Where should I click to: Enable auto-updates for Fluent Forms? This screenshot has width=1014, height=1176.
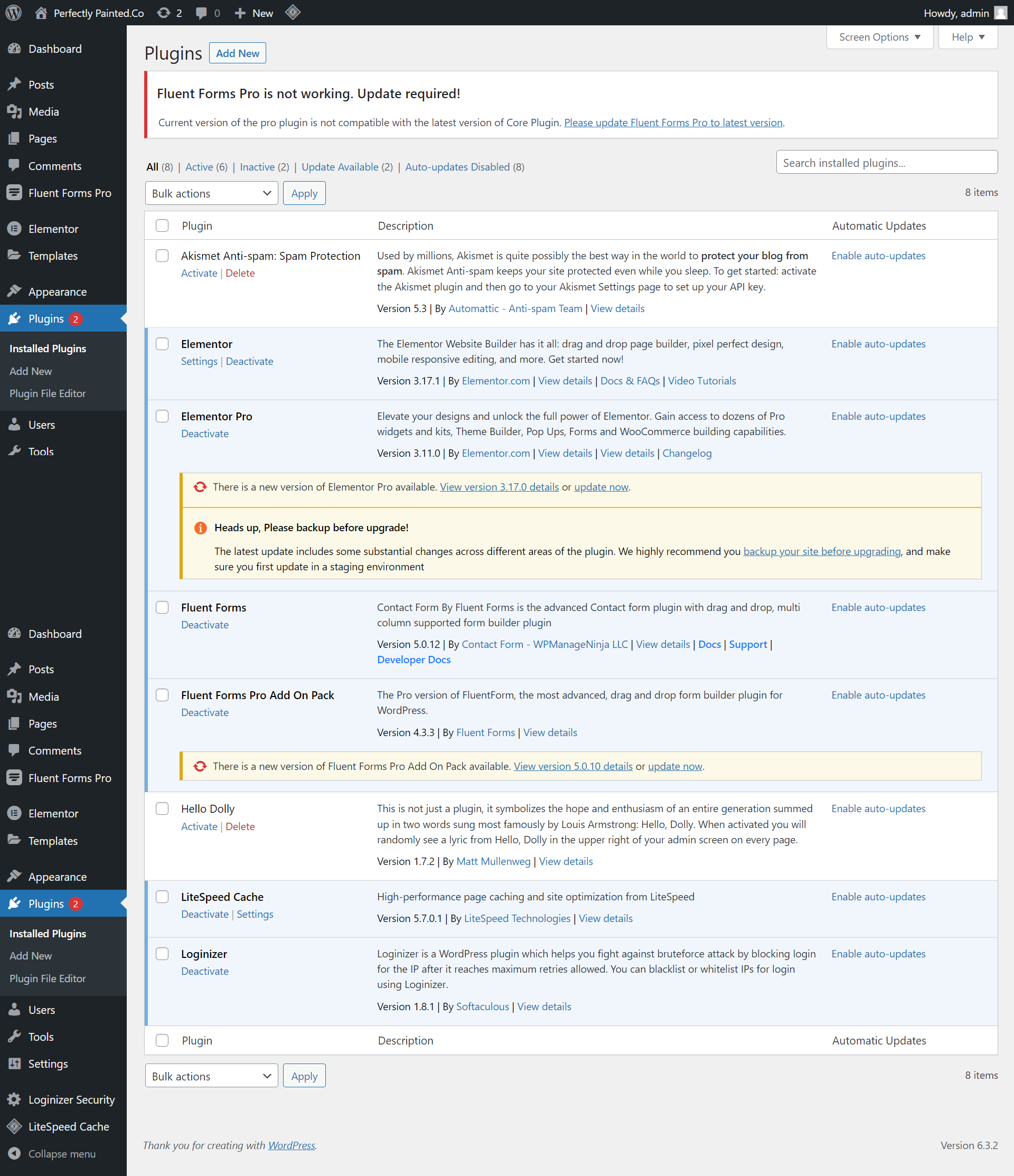click(878, 607)
